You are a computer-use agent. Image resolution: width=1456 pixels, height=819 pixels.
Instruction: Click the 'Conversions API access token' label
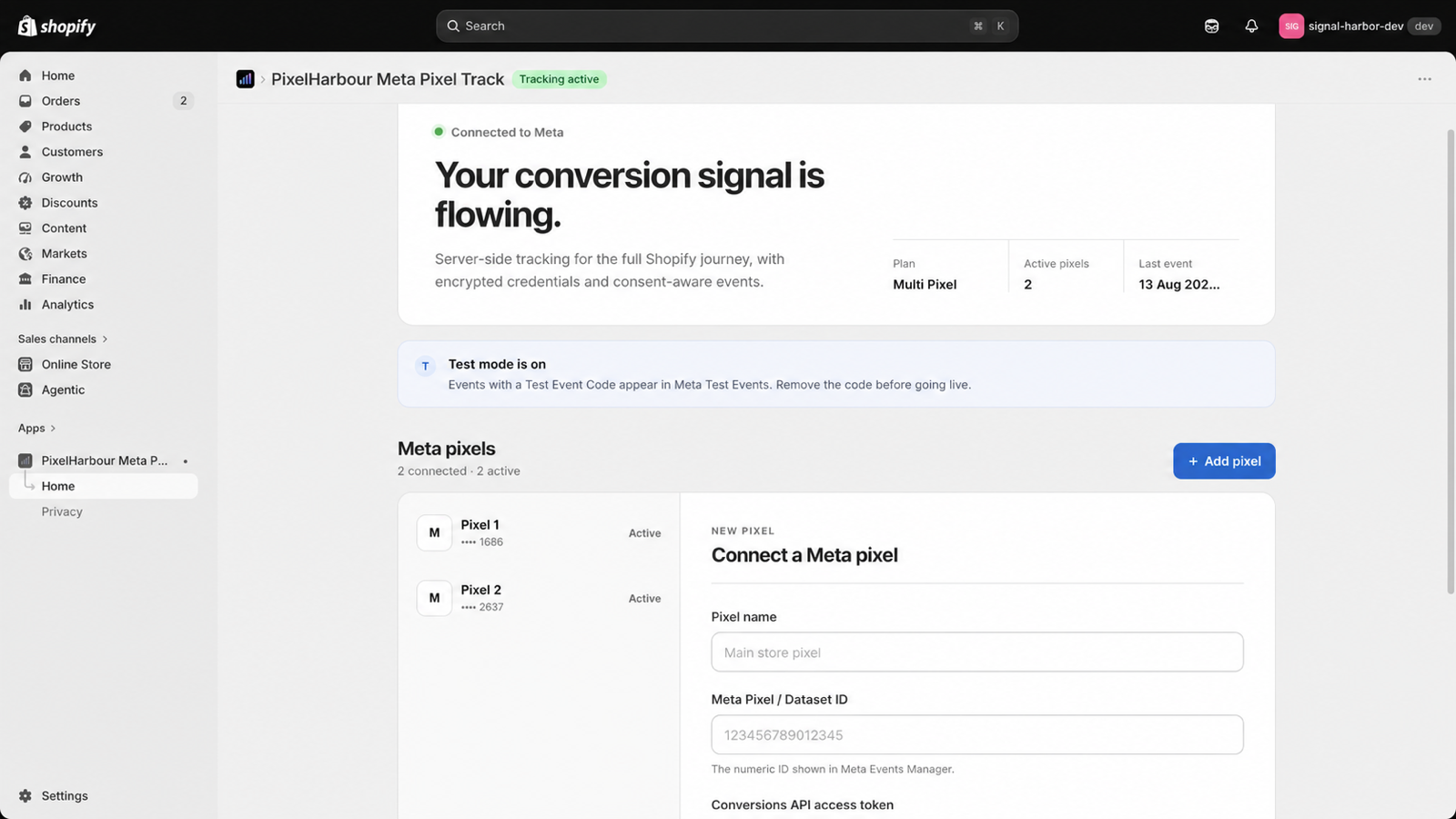tap(803, 805)
